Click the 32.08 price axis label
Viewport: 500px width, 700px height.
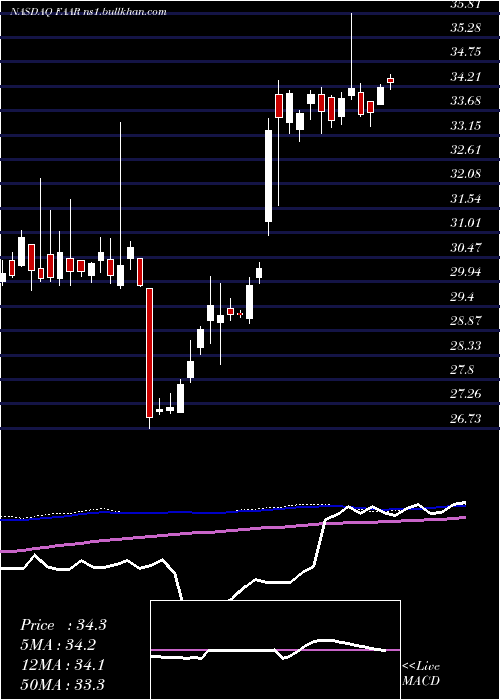pyautogui.click(x=465, y=174)
